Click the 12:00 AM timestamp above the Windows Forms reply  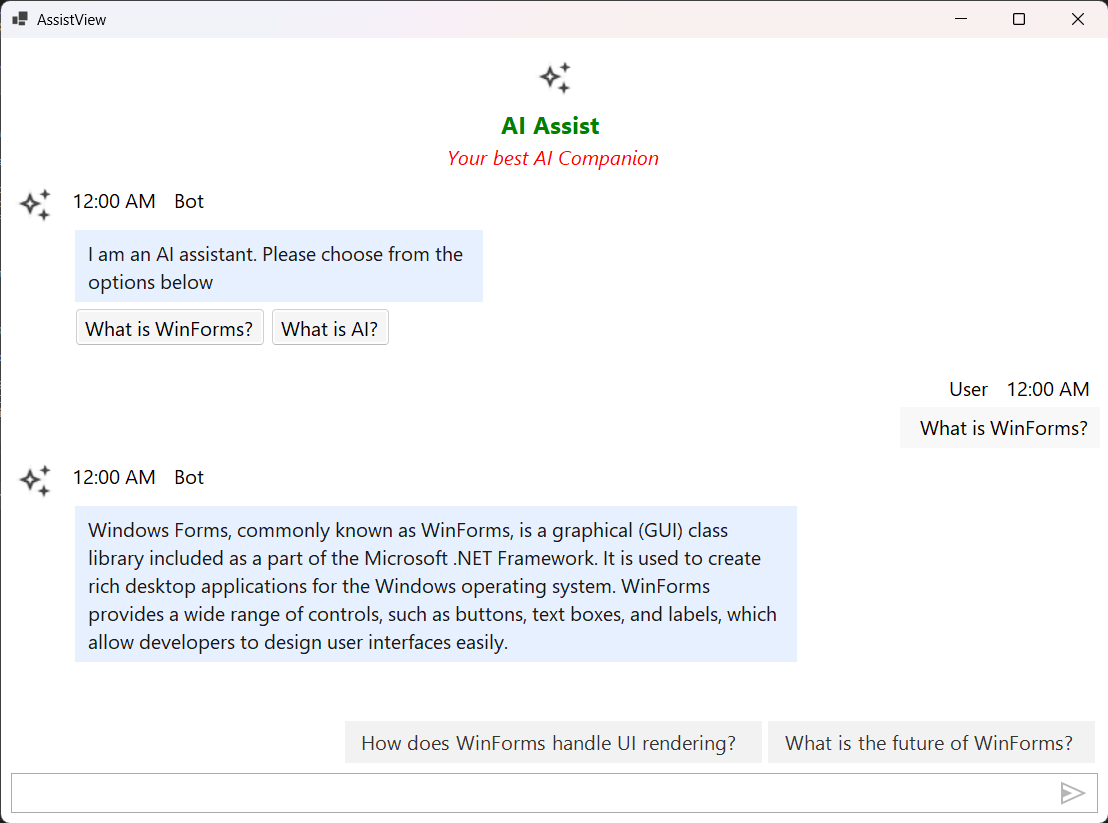[x=114, y=478]
